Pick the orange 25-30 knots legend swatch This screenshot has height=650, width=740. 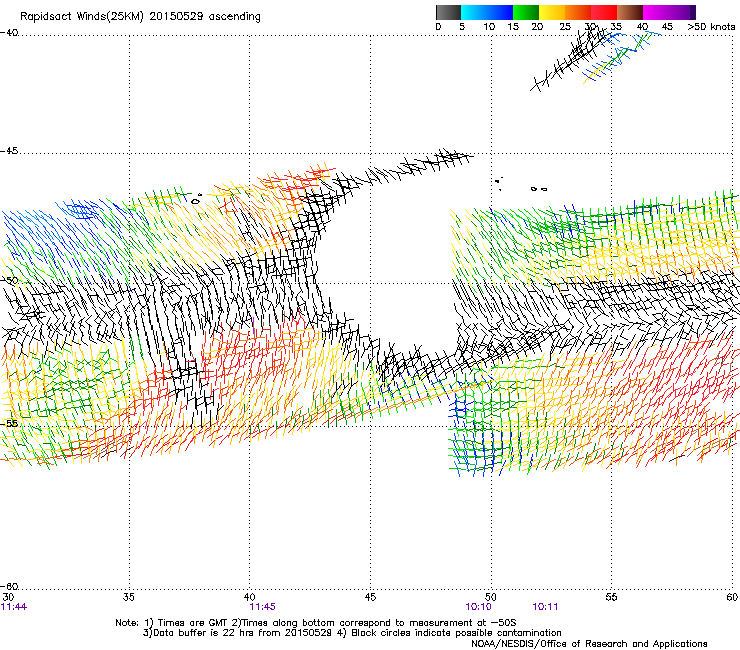[578, 12]
